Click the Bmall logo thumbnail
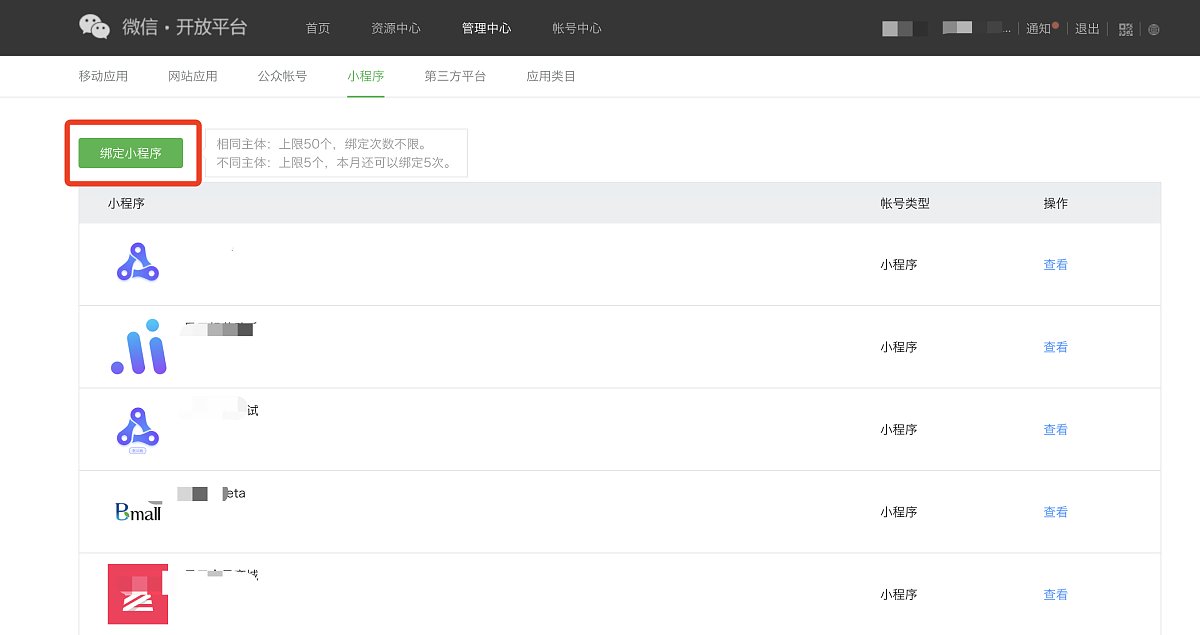Image resolution: width=1200 pixels, height=635 pixels. [x=138, y=512]
